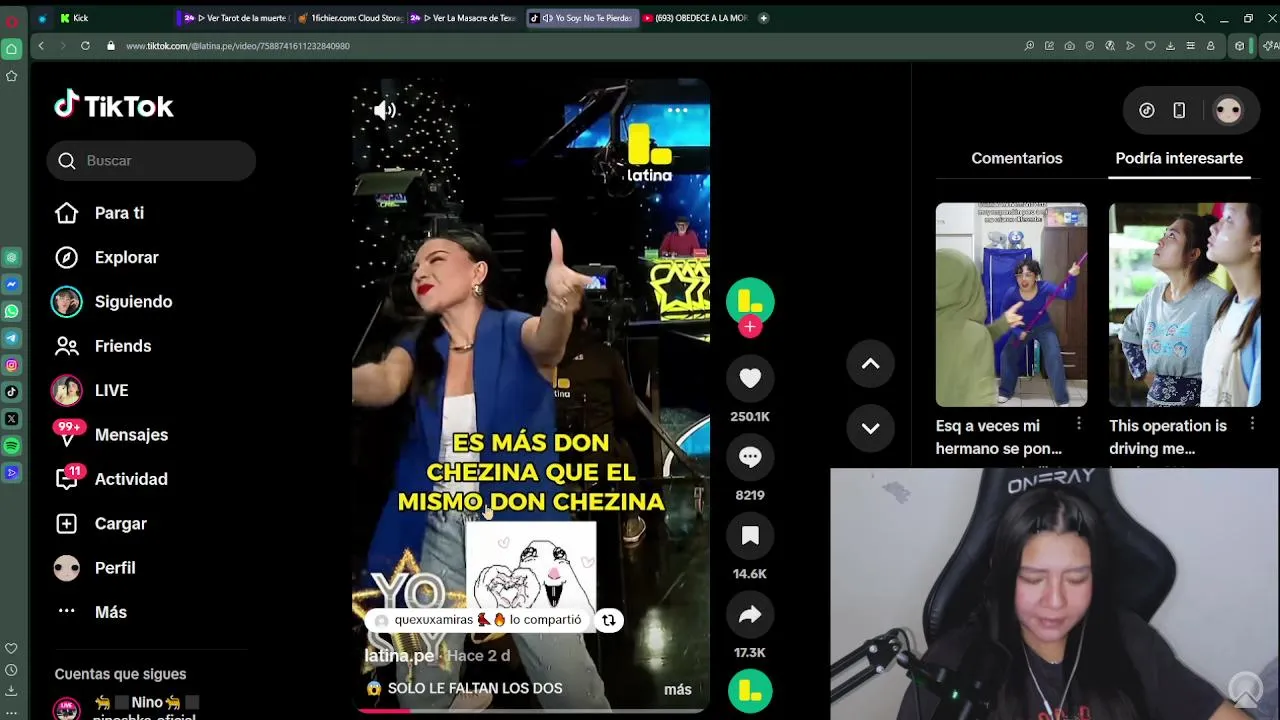
Task: Switch to the 1fichier Cloud Storage tab
Action: click(350, 18)
